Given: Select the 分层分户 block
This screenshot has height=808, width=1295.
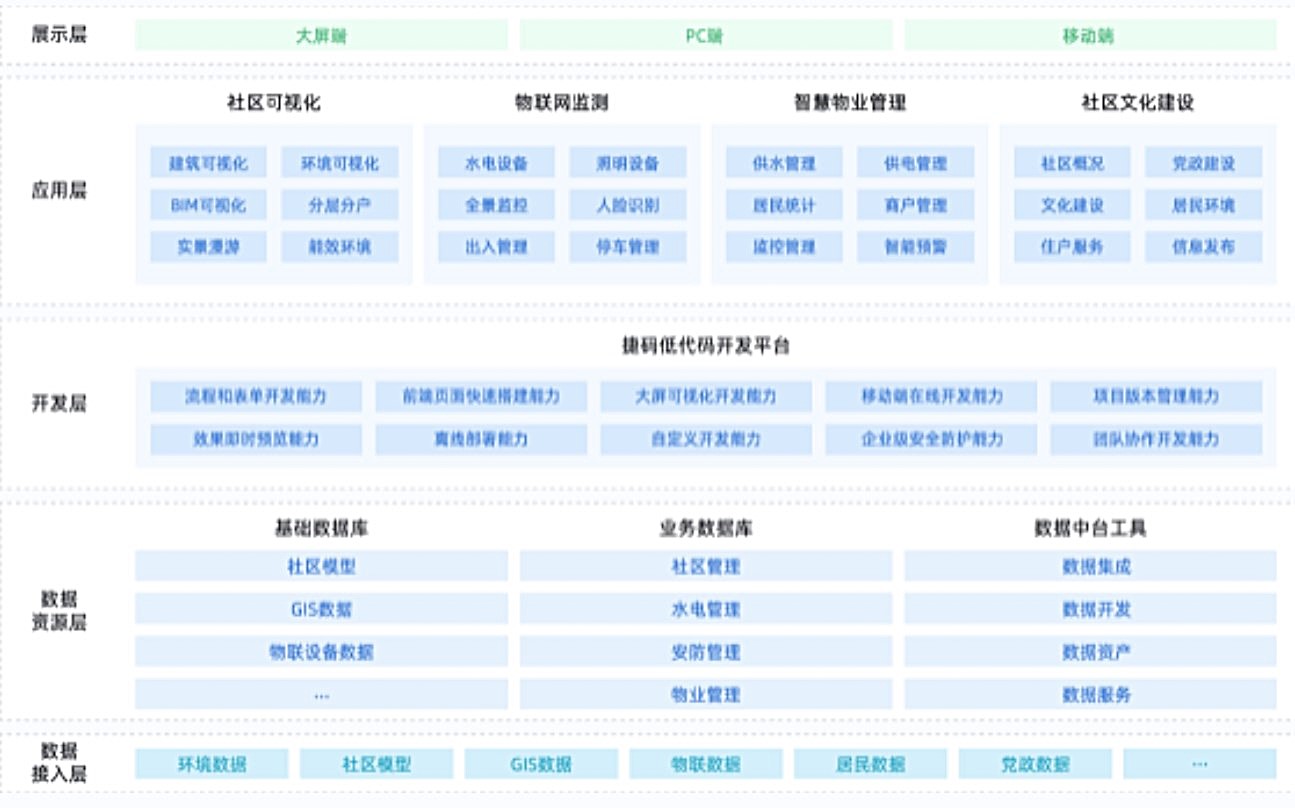Looking at the screenshot, I should pos(340,205).
